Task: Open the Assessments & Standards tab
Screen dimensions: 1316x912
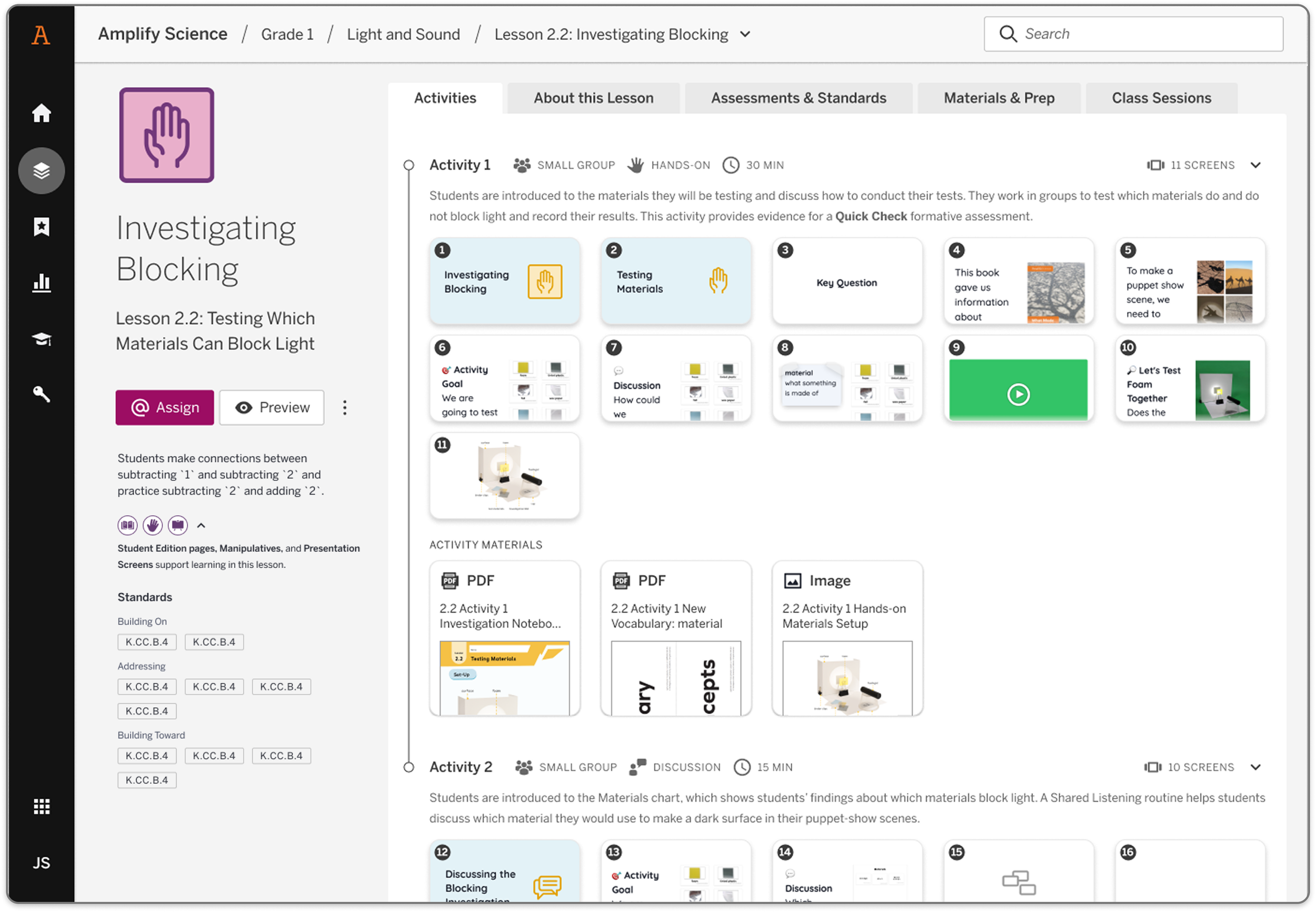Action: (x=799, y=98)
